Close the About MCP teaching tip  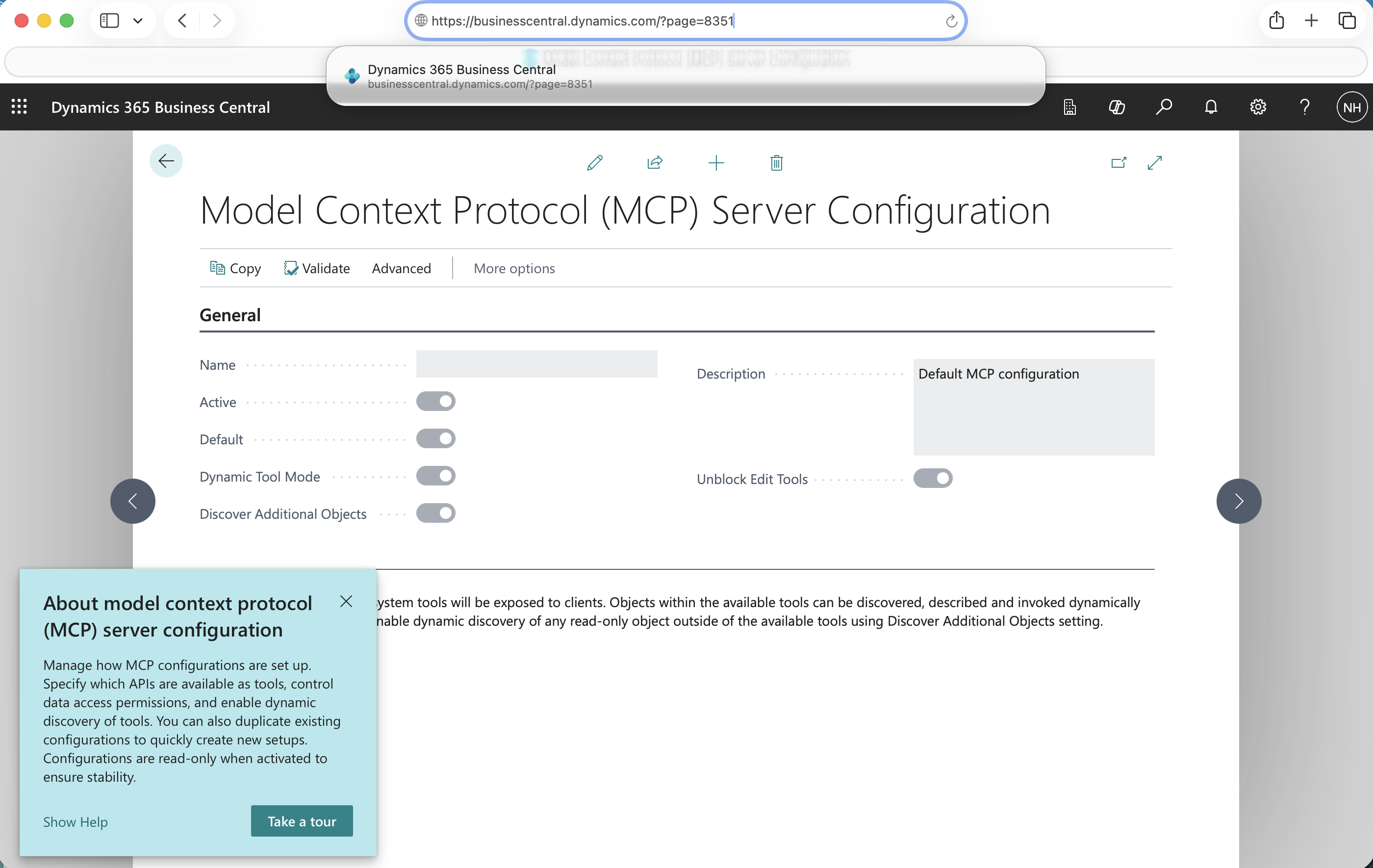pos(346,602)
